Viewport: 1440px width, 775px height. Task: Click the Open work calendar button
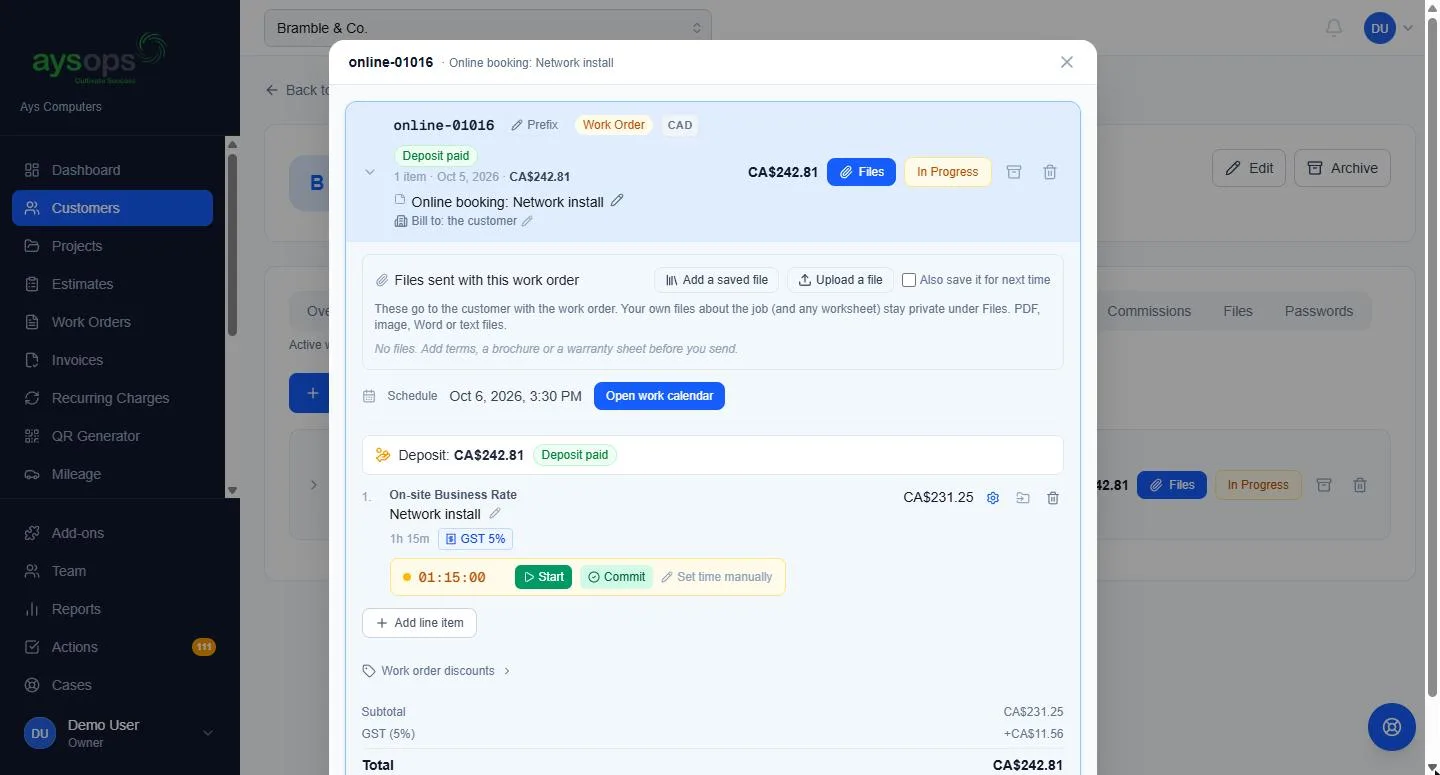[x=659, y=396]
